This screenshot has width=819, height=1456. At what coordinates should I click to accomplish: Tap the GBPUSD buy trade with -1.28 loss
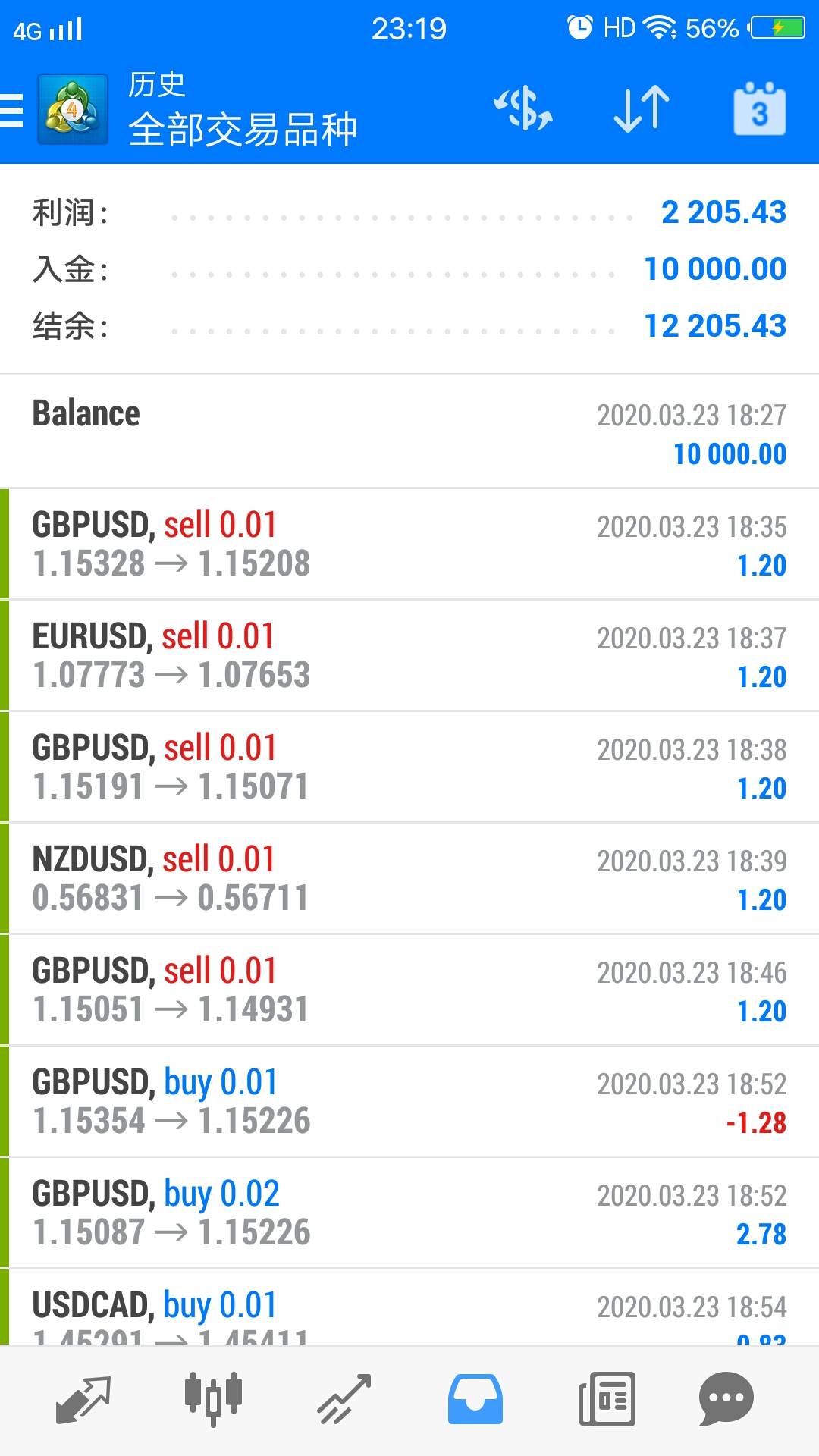pyautogui.click(x=409, y=1101)
